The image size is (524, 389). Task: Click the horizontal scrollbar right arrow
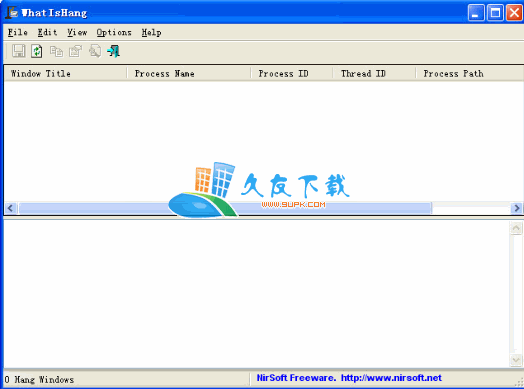point(517,208)
